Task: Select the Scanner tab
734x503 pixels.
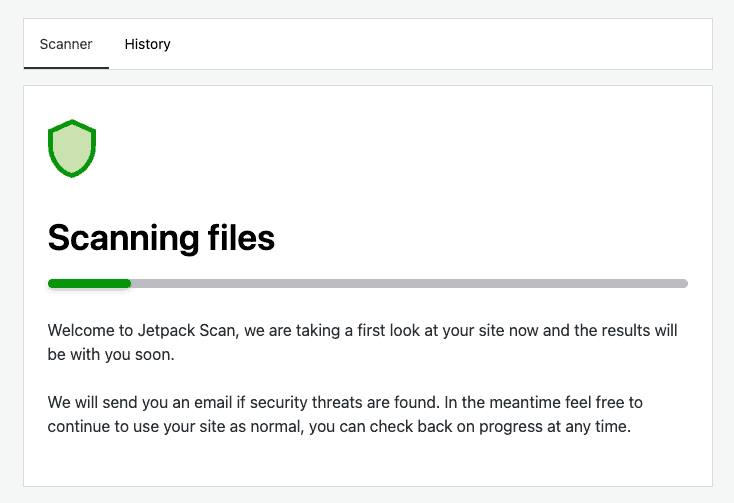Action: (x=66, y=44)
